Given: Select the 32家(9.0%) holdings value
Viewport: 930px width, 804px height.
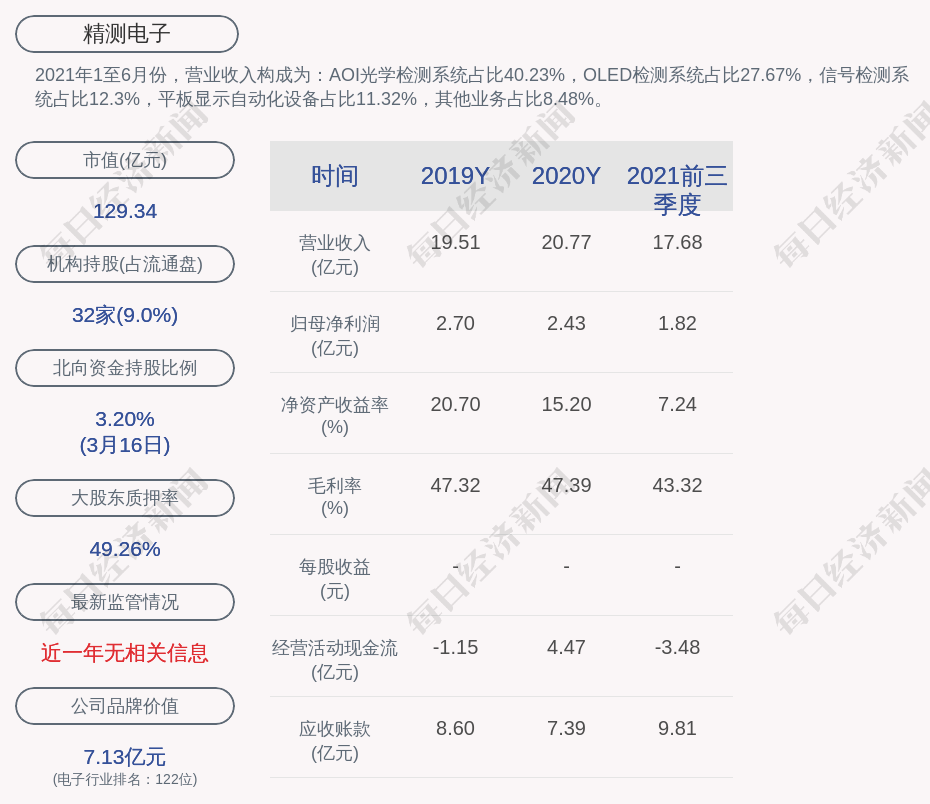Looking at the screenshot, I should [x=125, y=315].
